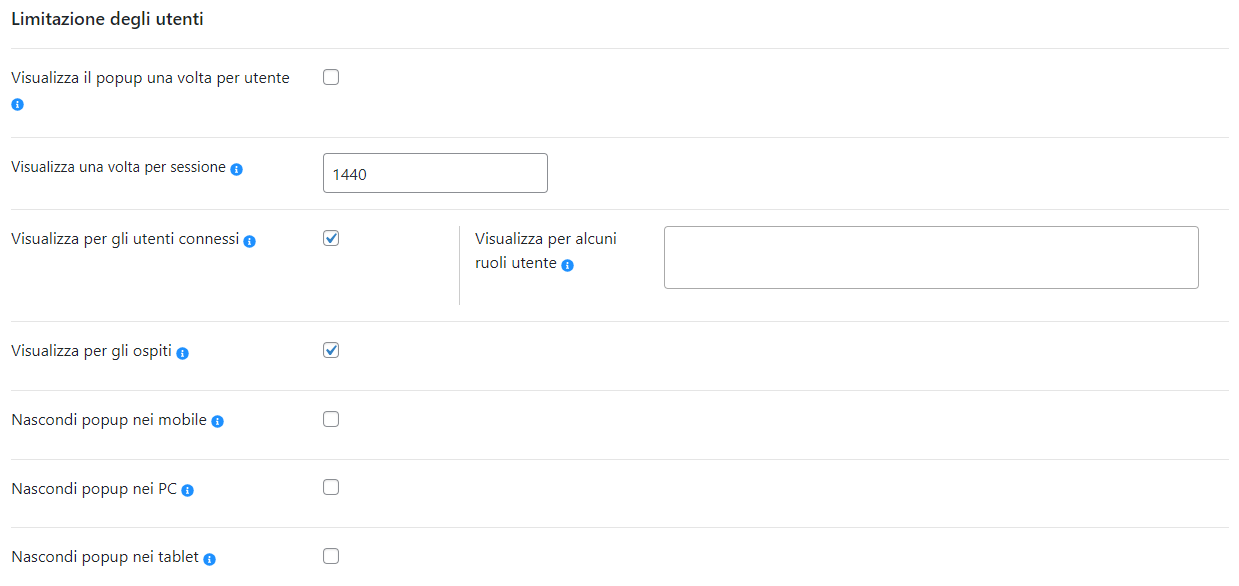The height and width of the screenshot is (586, 1239).
Task: Enable 'Visualizza il popup una volta per utente' checkbox
Action: 331,77
